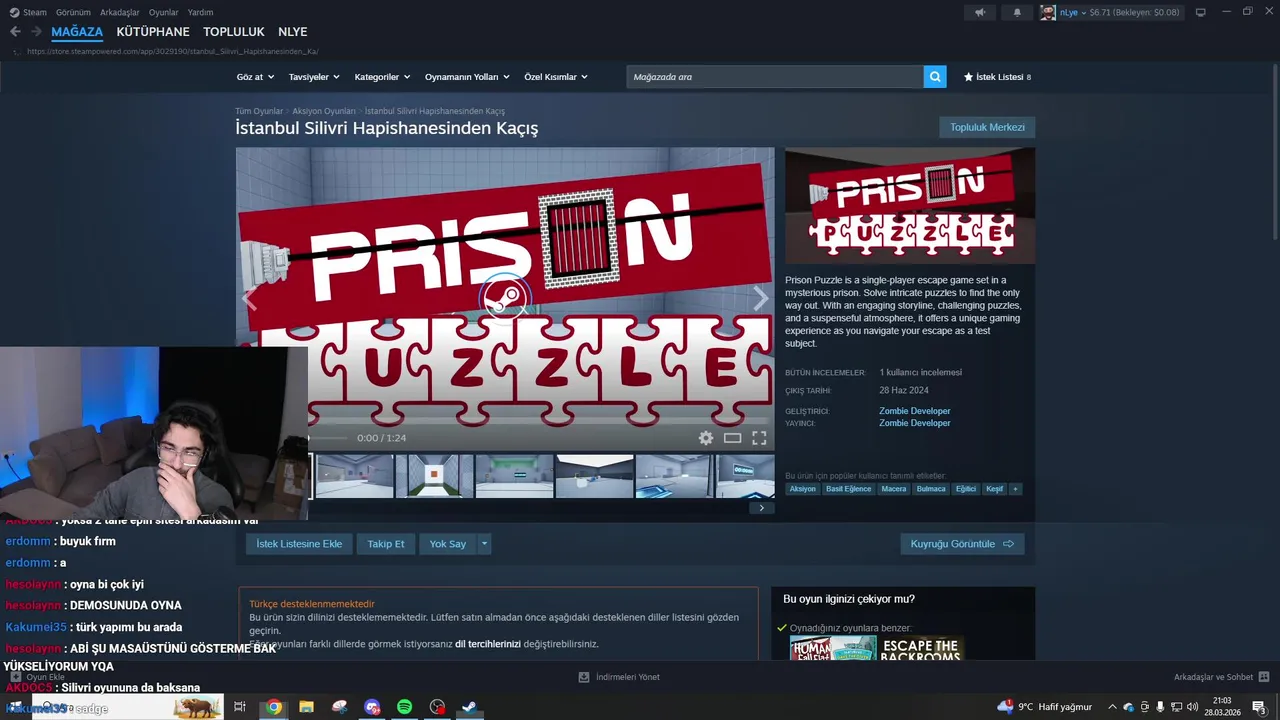Switch to Big Picture mode monitor icon

[1201, 12]
